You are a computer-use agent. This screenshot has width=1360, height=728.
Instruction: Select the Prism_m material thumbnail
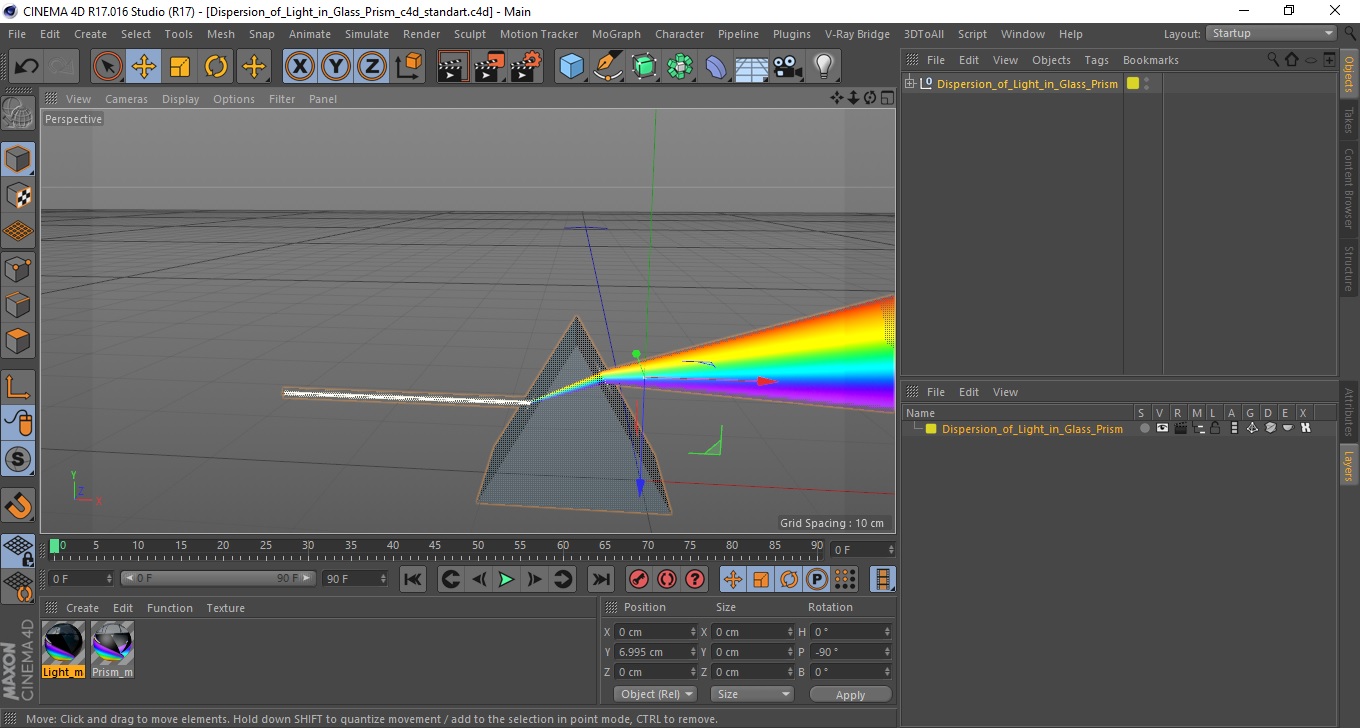tap(112, 649)
